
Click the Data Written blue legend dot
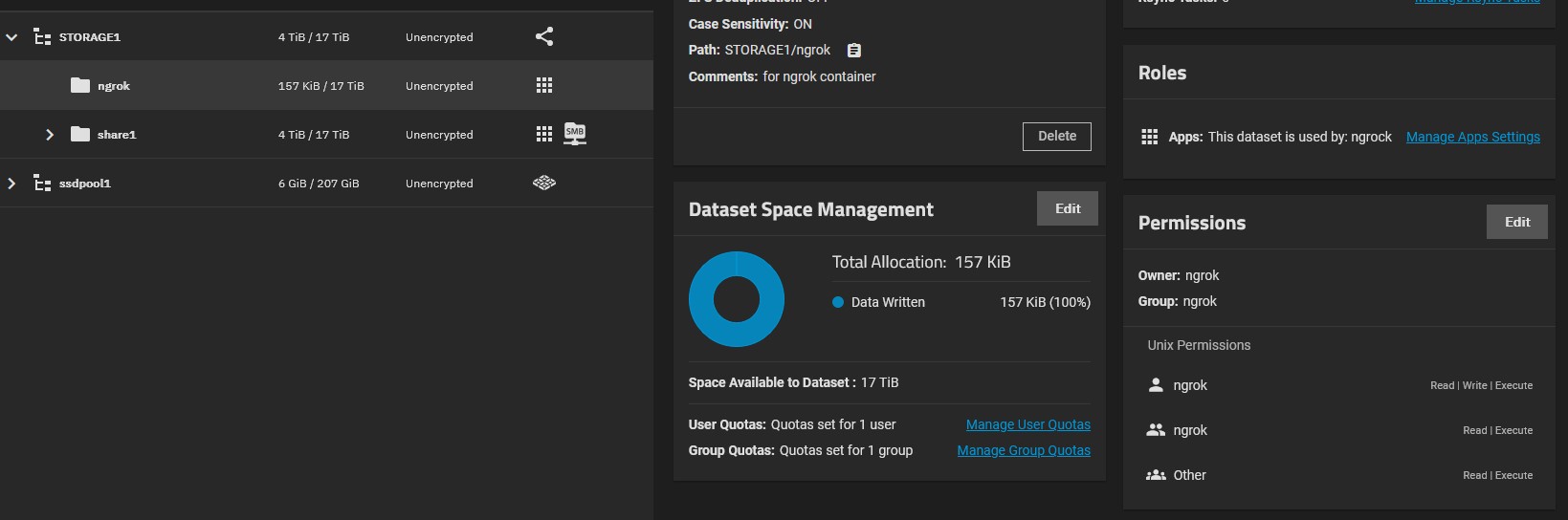click(x=838, y=302)
